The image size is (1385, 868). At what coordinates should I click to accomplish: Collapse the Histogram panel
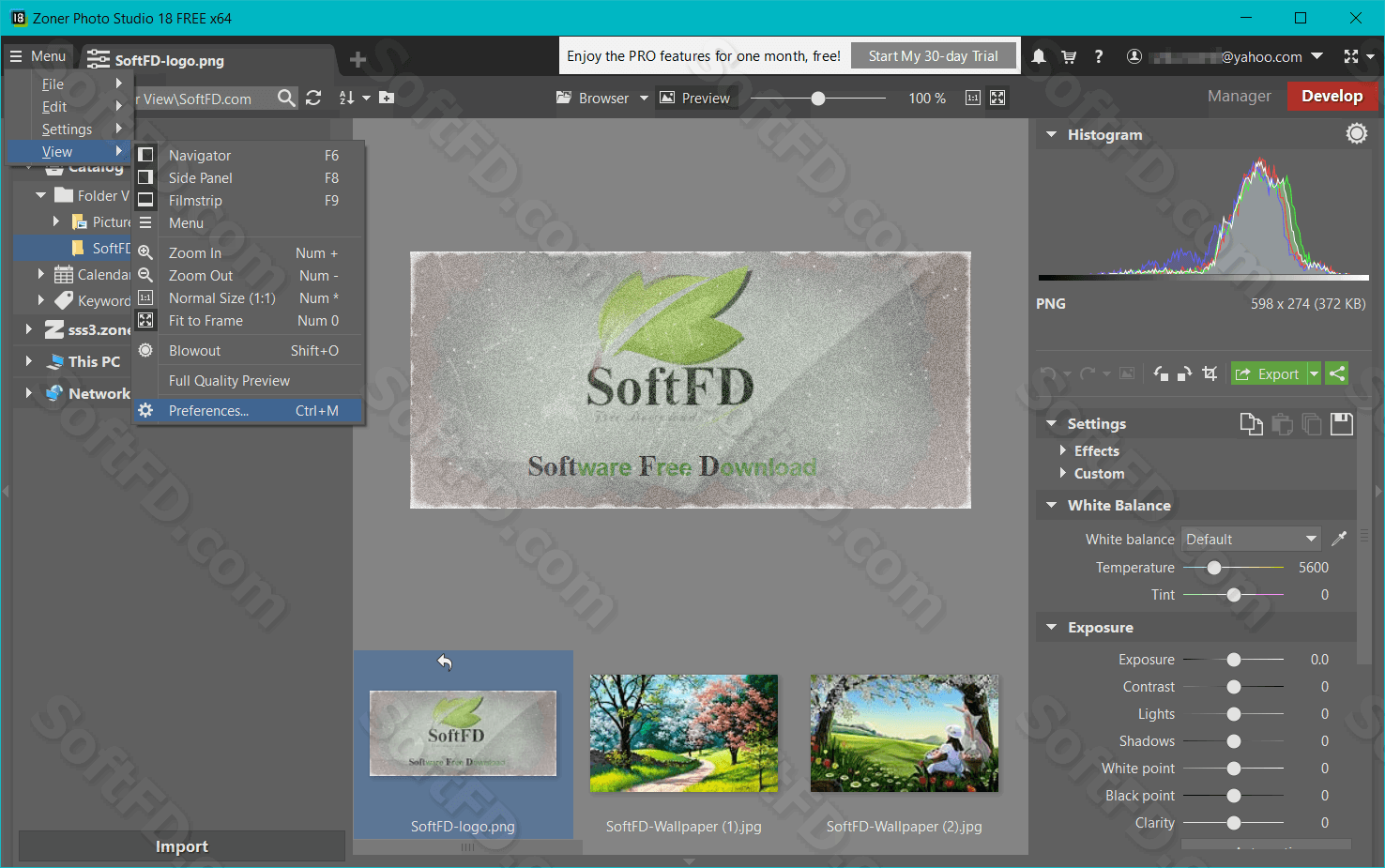pyautogui.click(x=1052, y=134)
